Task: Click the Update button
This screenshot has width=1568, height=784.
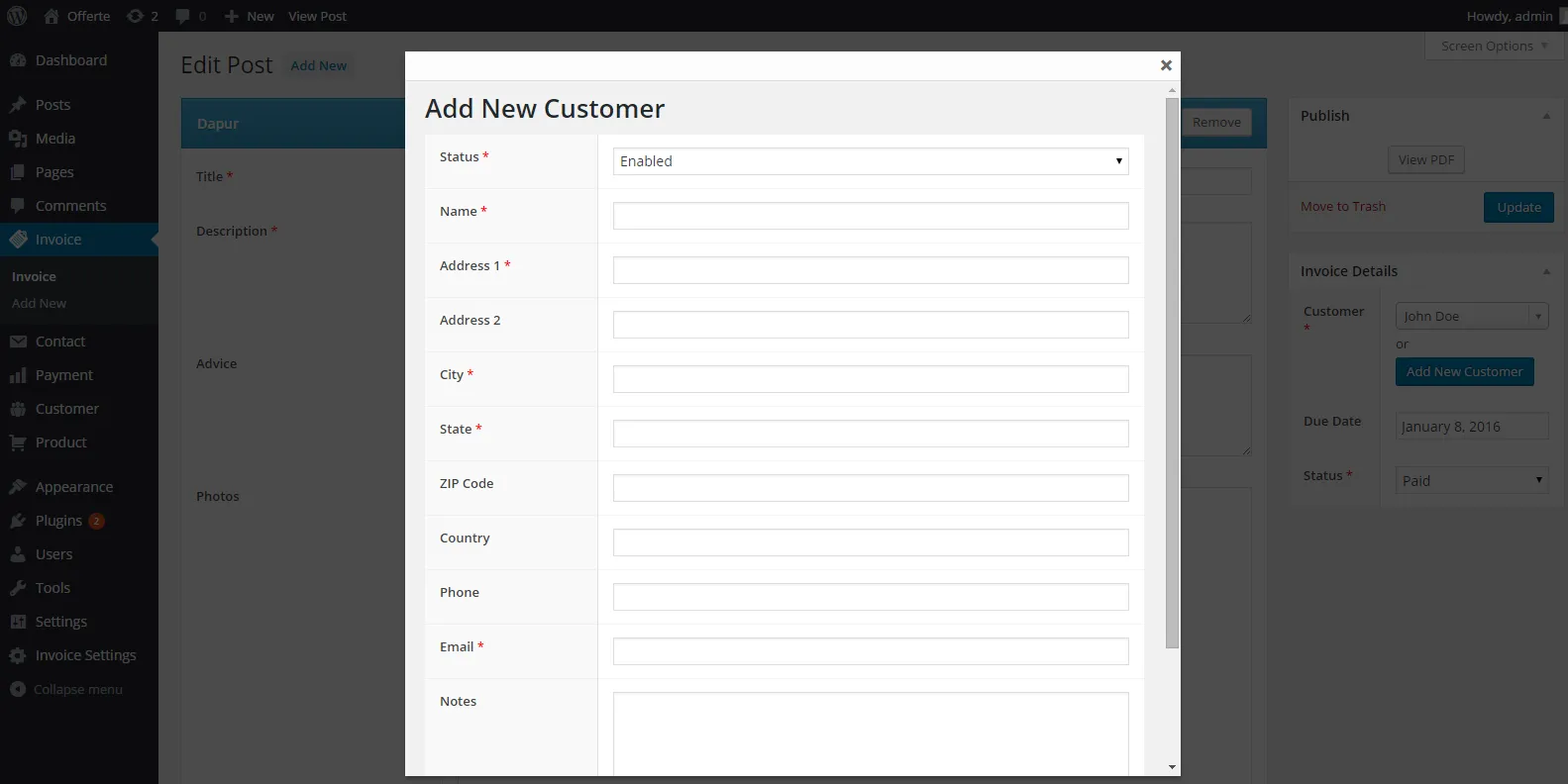Action: click(1517, 207)
